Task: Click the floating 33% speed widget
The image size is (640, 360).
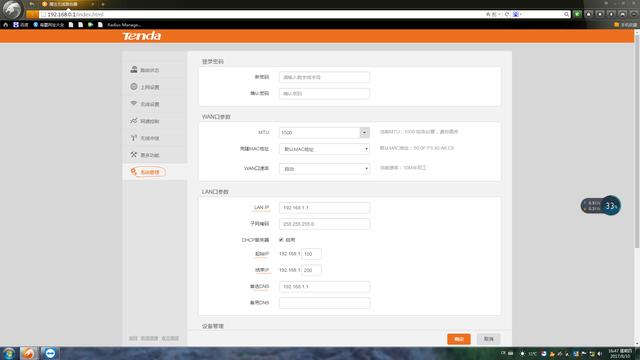Action: pos(601,206)
